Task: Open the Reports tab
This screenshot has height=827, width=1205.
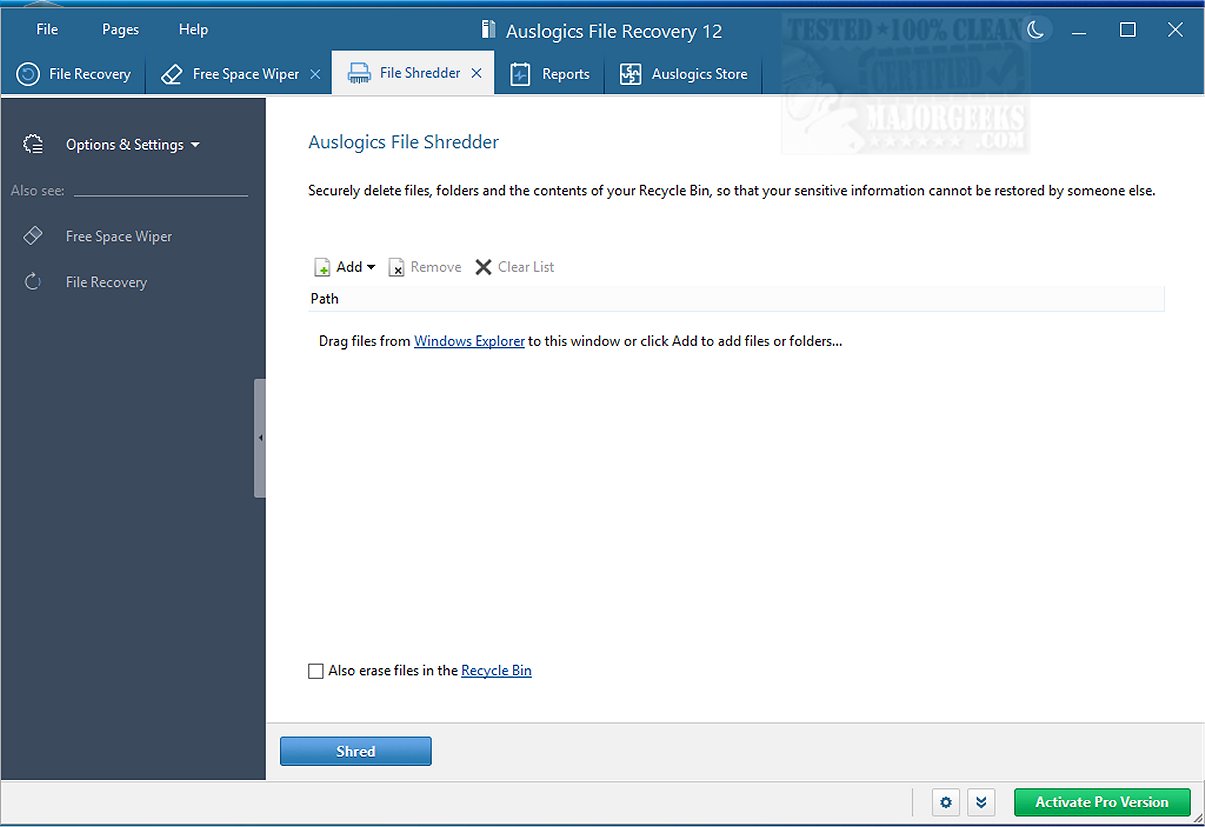Action: tap(550, 74)
